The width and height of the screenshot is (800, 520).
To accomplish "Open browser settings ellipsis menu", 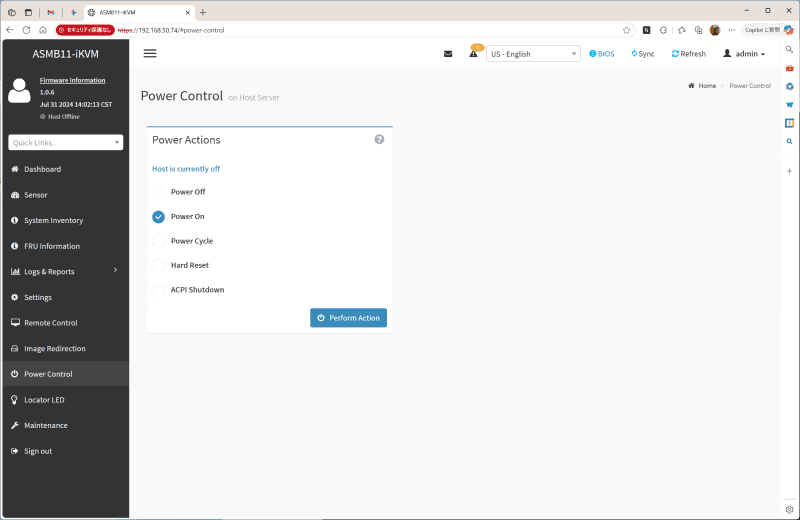I will [732, 30].
